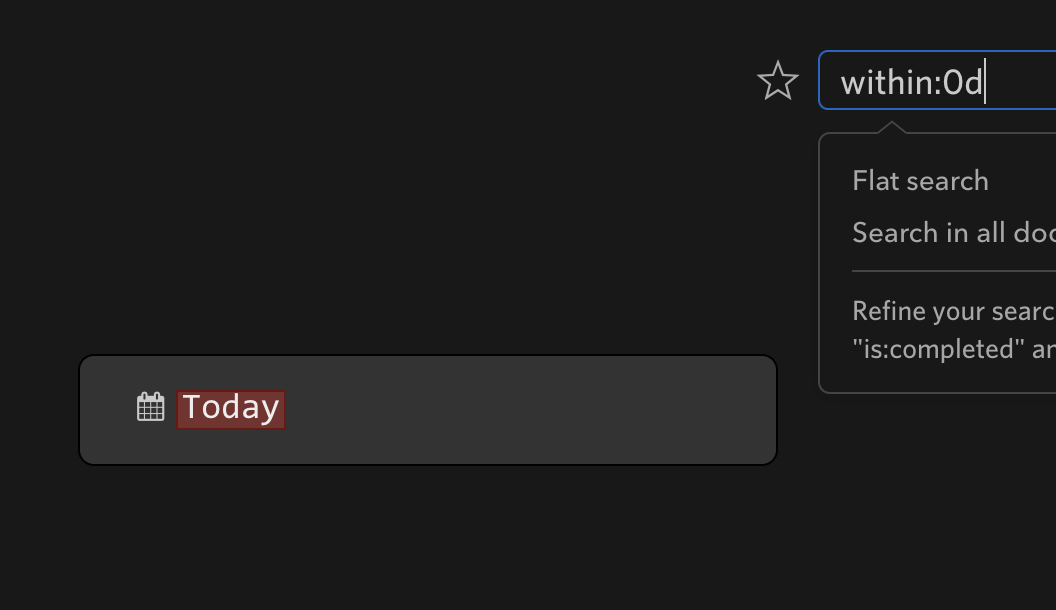Select Search in all documents option
Screen dimensions: 1056x610
[x=954, y=232]
